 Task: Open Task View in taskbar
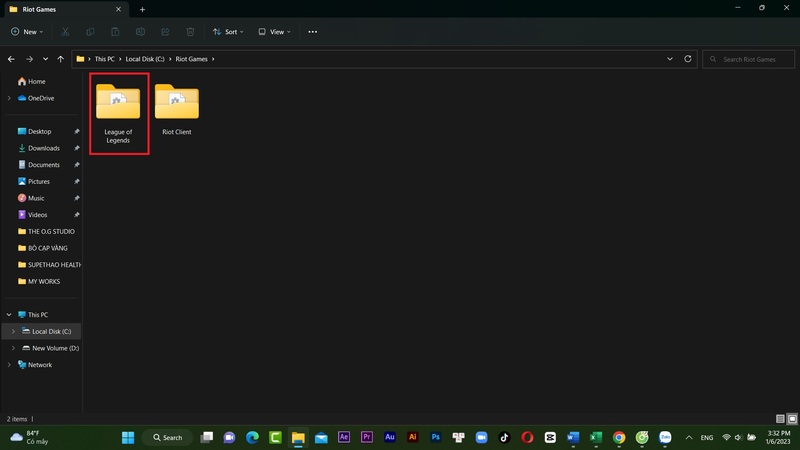[207, 437]
